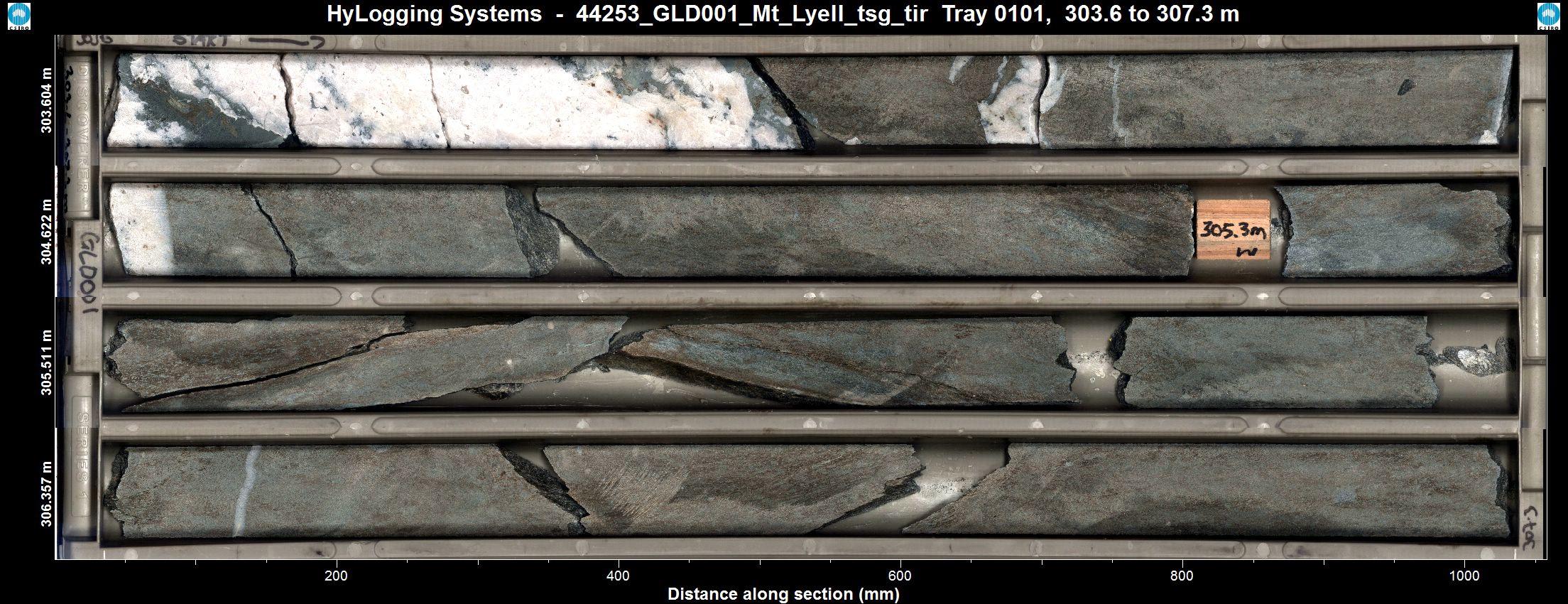
Task: Click the wooden 305.3m depth marker block
Action: click(x=1233, y=230)
